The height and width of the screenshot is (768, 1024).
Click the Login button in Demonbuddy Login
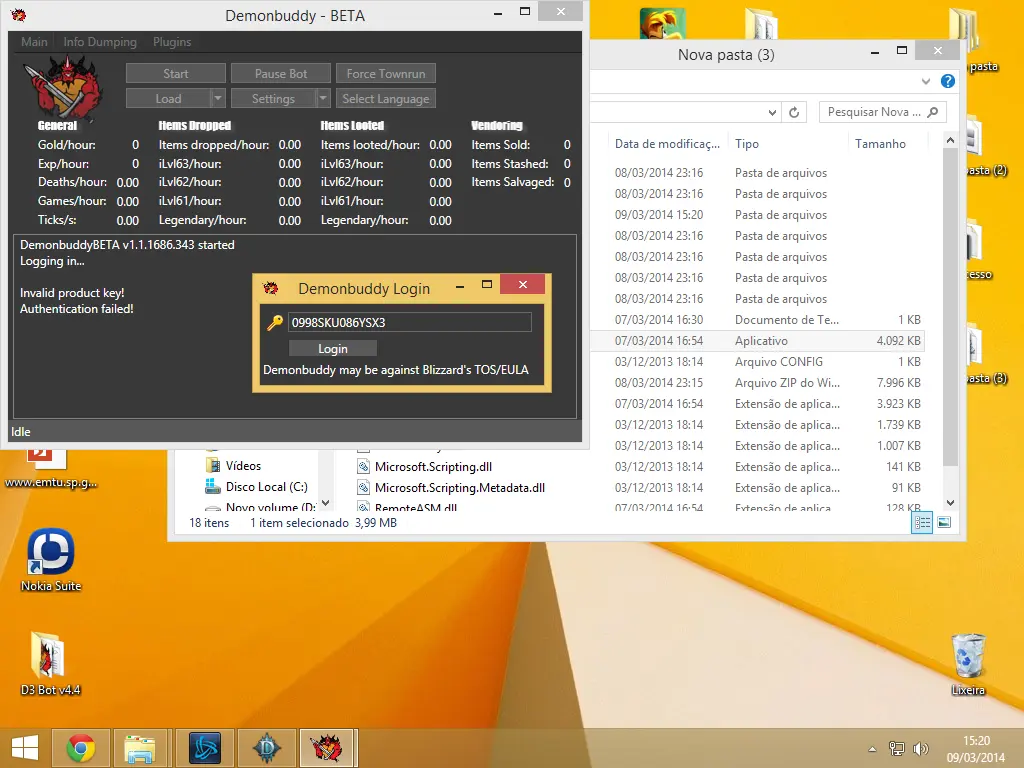[x=333, y=349]
